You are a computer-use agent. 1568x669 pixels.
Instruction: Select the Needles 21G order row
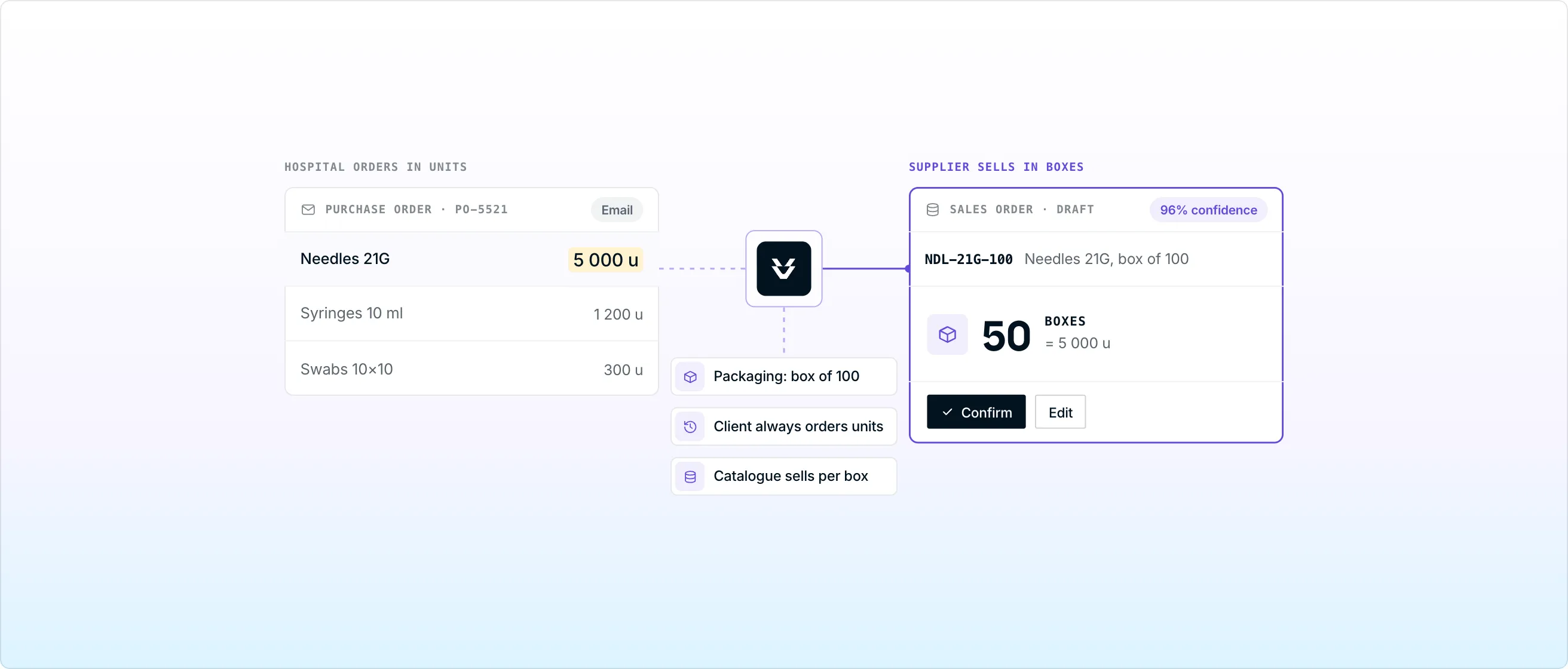pos(471,259)
